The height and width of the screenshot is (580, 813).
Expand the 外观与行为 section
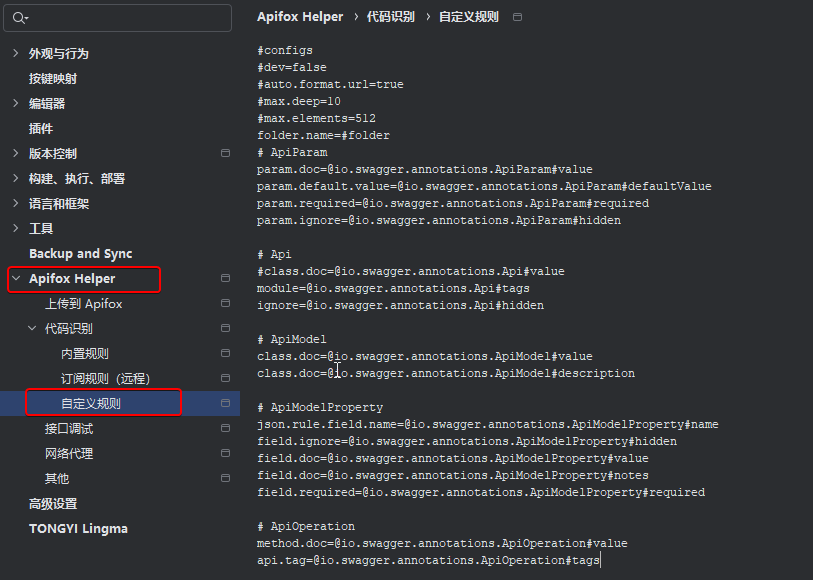pyautogui.click(x=16, y=53)
